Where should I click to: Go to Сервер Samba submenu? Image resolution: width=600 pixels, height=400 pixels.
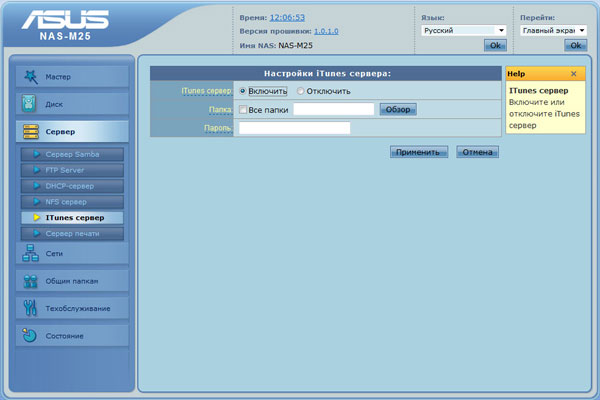[72, 154]
